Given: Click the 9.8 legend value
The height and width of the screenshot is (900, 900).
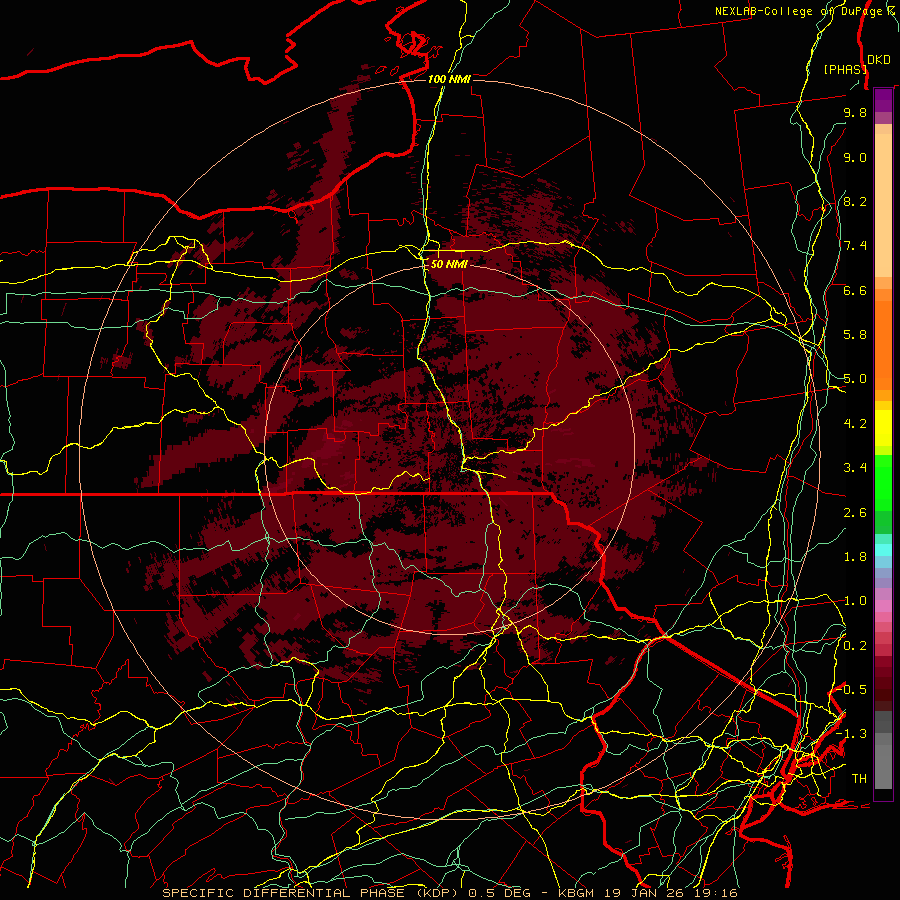Looking at the screenshot, I should (x=855, y=112).
